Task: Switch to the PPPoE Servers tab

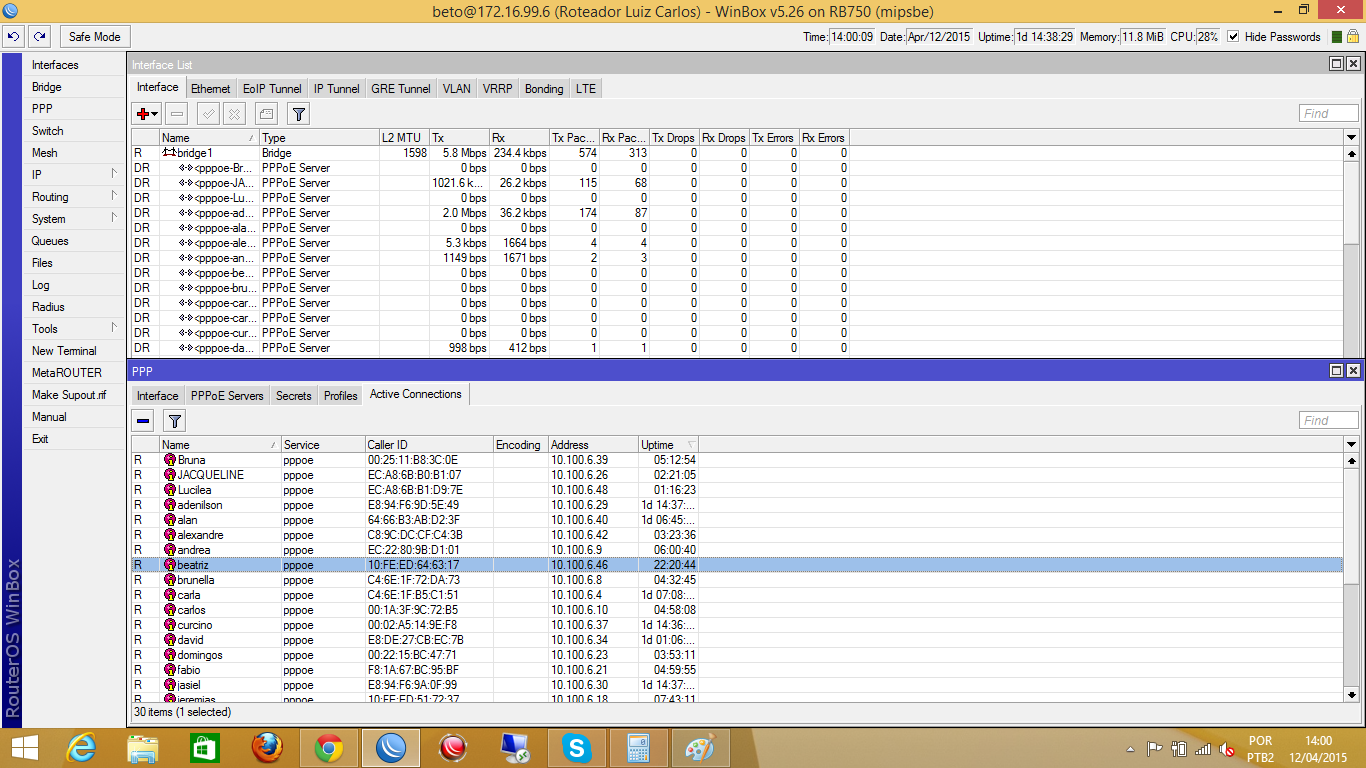Action: pyautogui.click(x=227, y=396)
